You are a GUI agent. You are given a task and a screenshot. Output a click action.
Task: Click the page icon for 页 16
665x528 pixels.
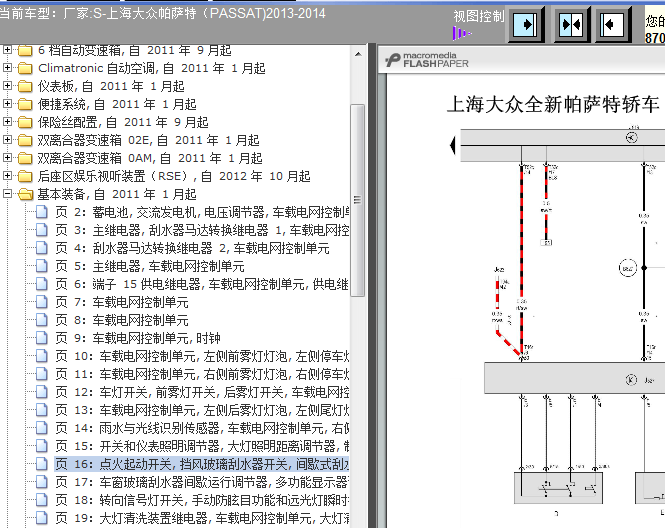(x=42, y=464)
